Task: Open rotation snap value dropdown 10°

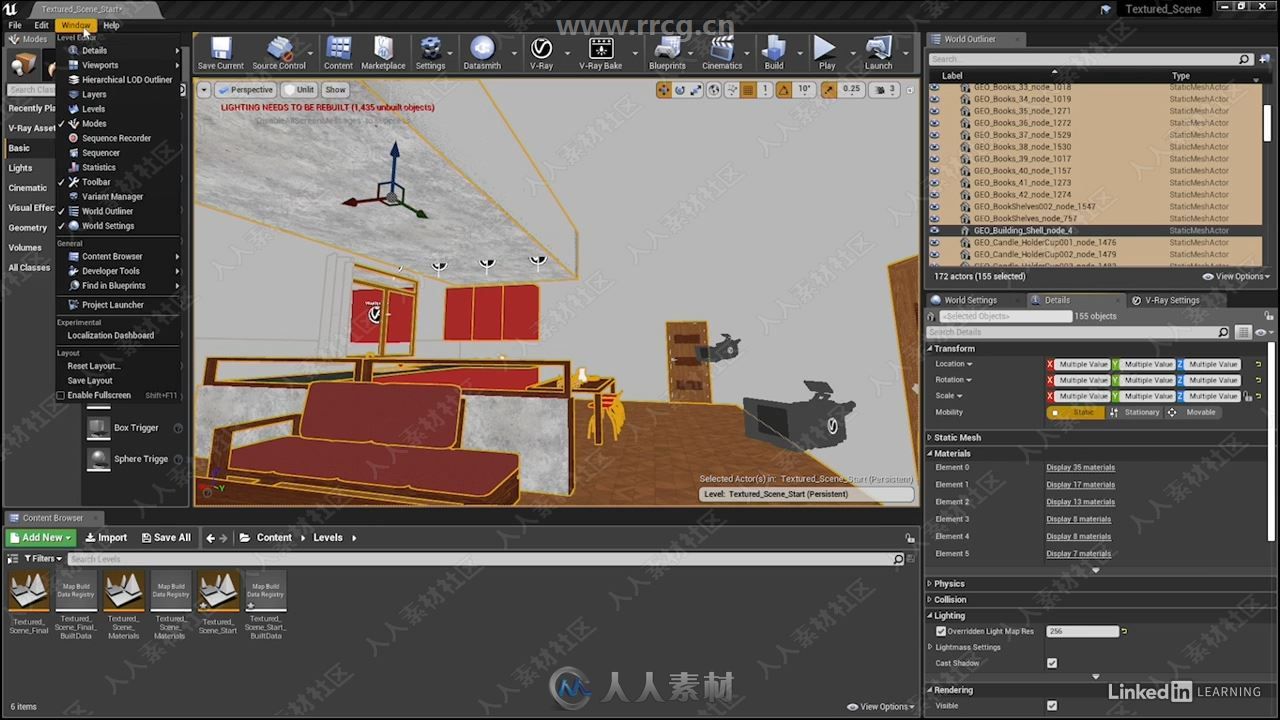Action: pos(805,90)
